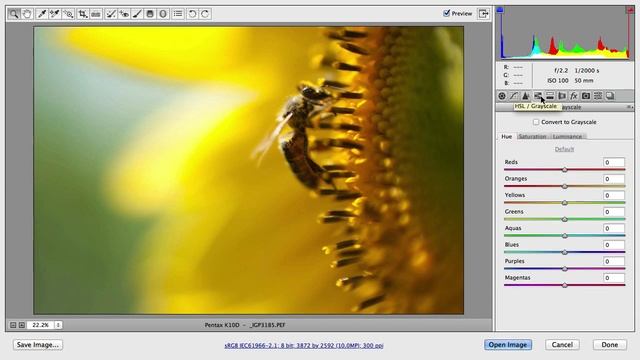640x360 pixels.
Task: Select the Zoom tool
Action: pyautogui.click(x=14, y=14)
